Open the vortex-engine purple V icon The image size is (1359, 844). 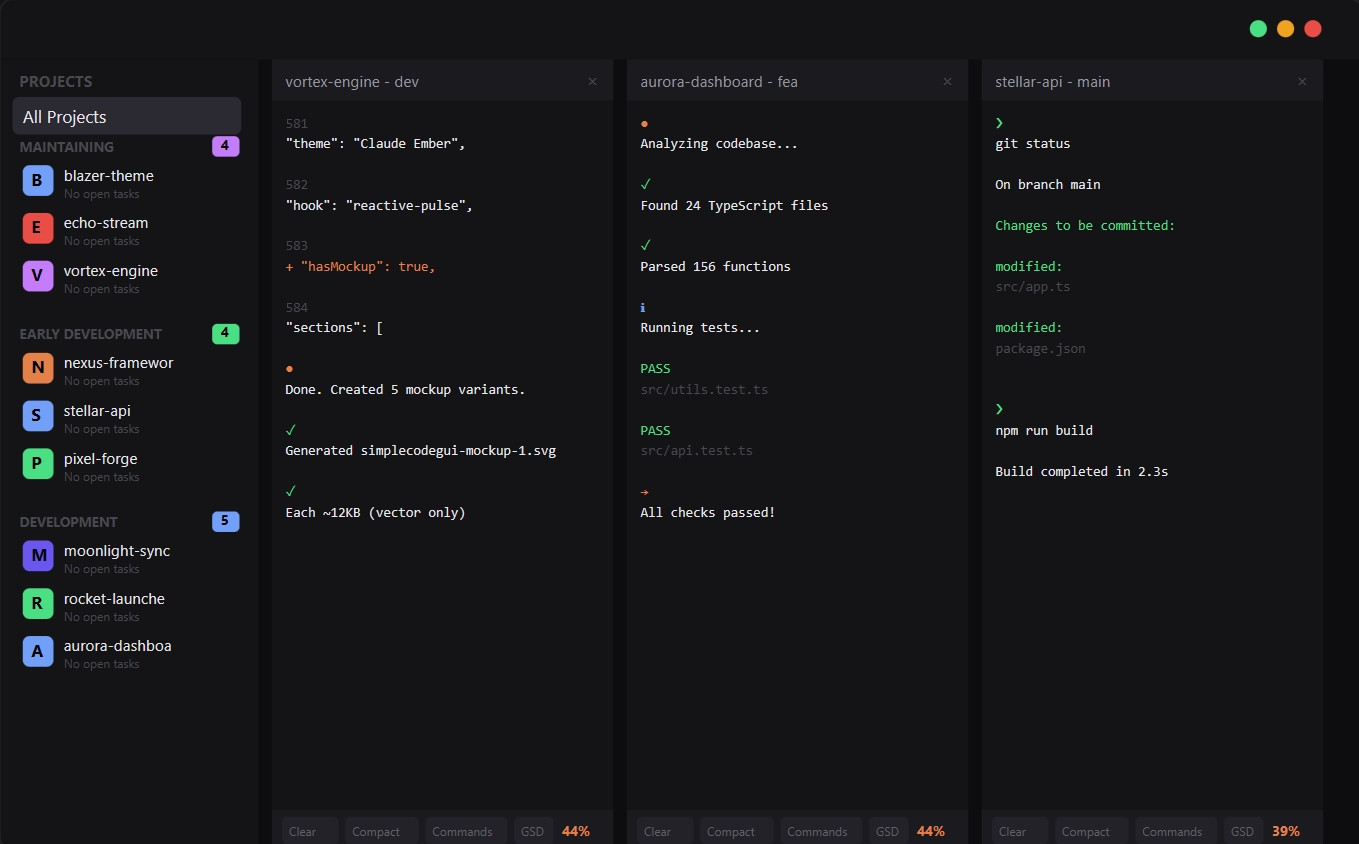[x=37, y=276]
